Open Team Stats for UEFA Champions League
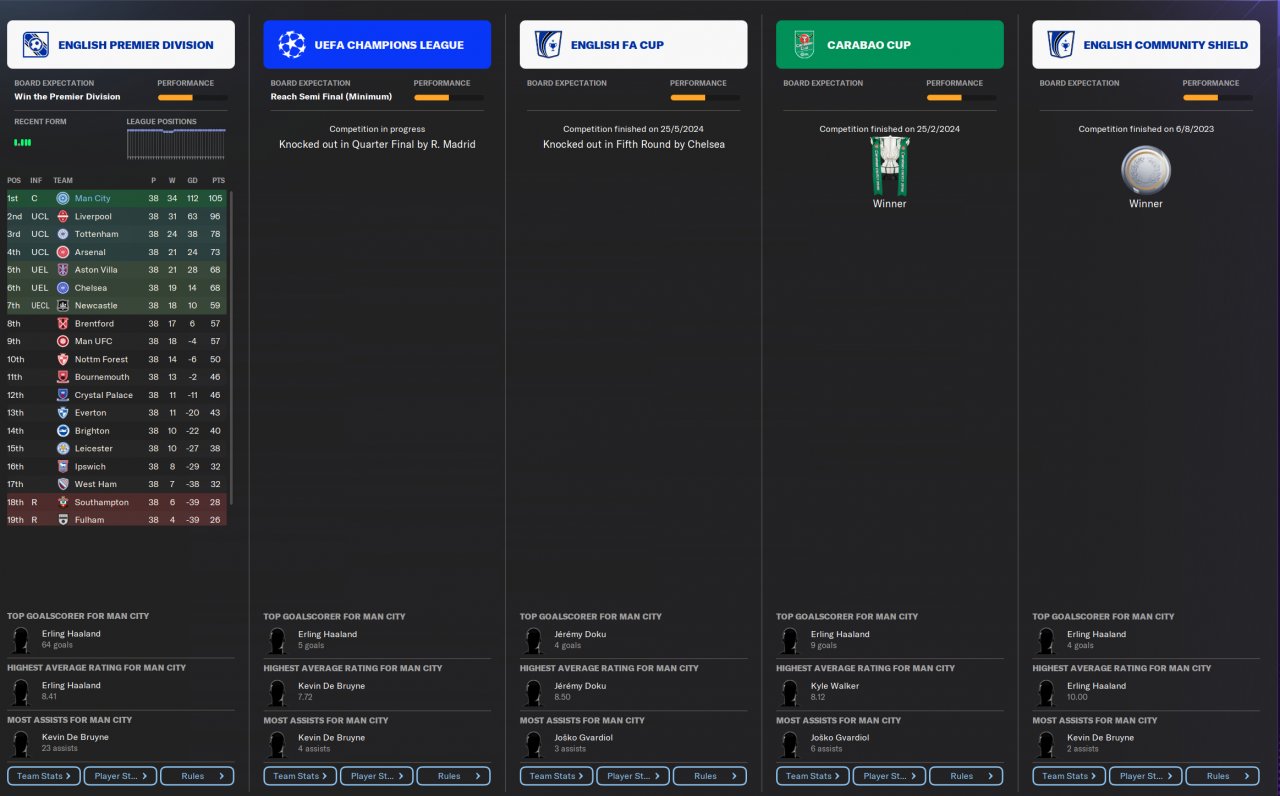Image resolution: width=1280 pixels, height=796 pixels. (x=301, y=776)
